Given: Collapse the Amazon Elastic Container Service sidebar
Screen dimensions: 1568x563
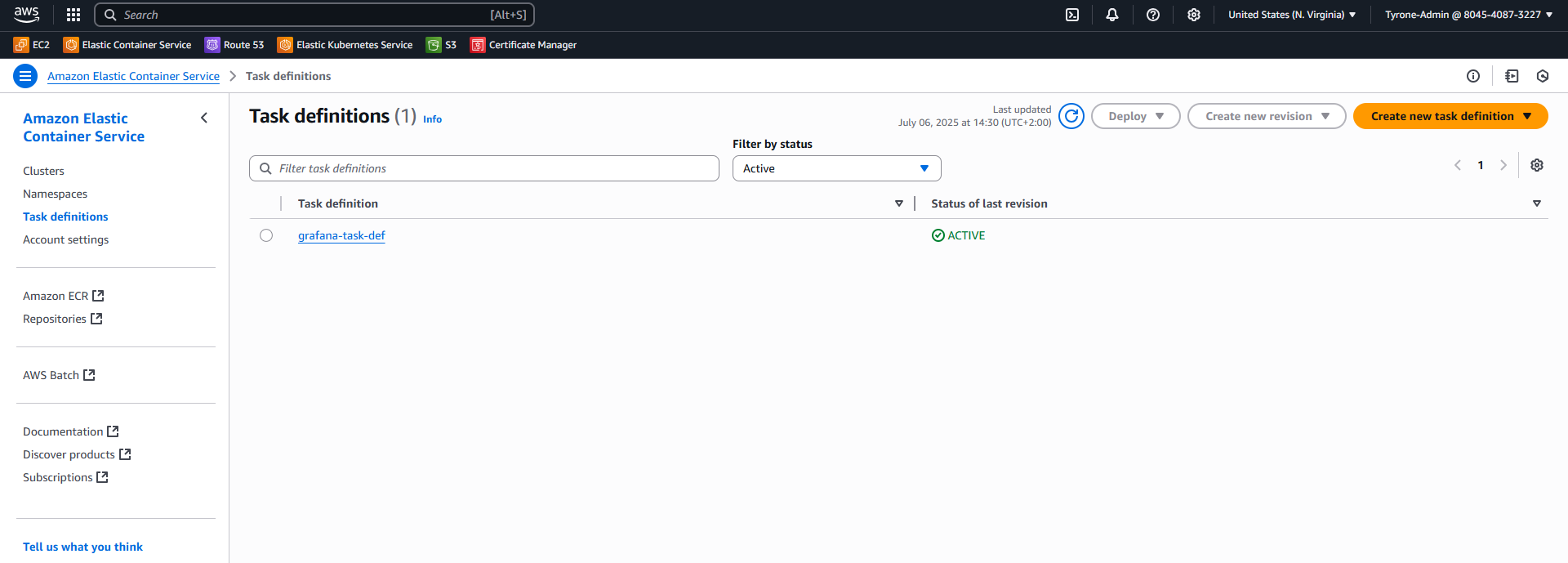Looking at the screenshot, I should [204, 118].
